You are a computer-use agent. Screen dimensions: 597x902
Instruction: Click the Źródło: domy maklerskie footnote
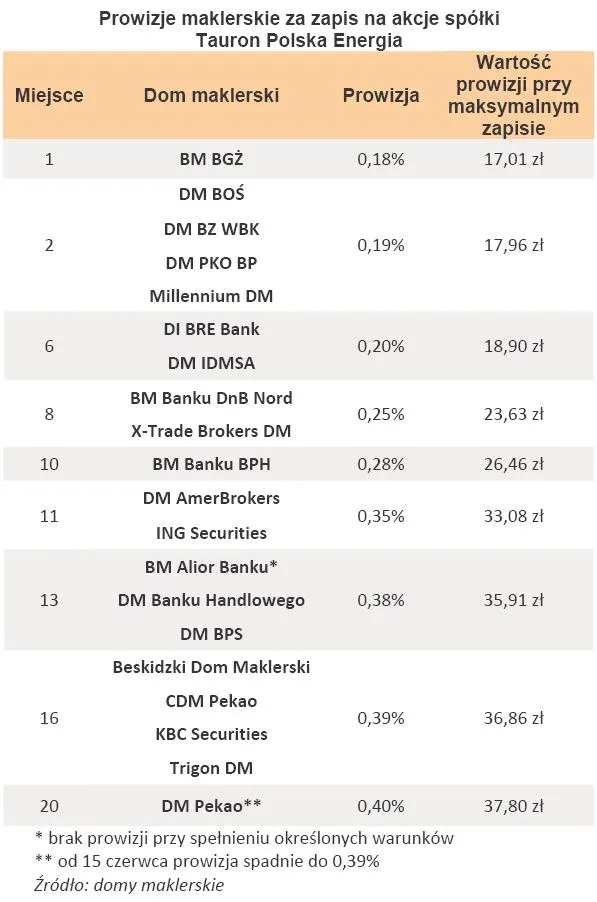click(129, 884)
